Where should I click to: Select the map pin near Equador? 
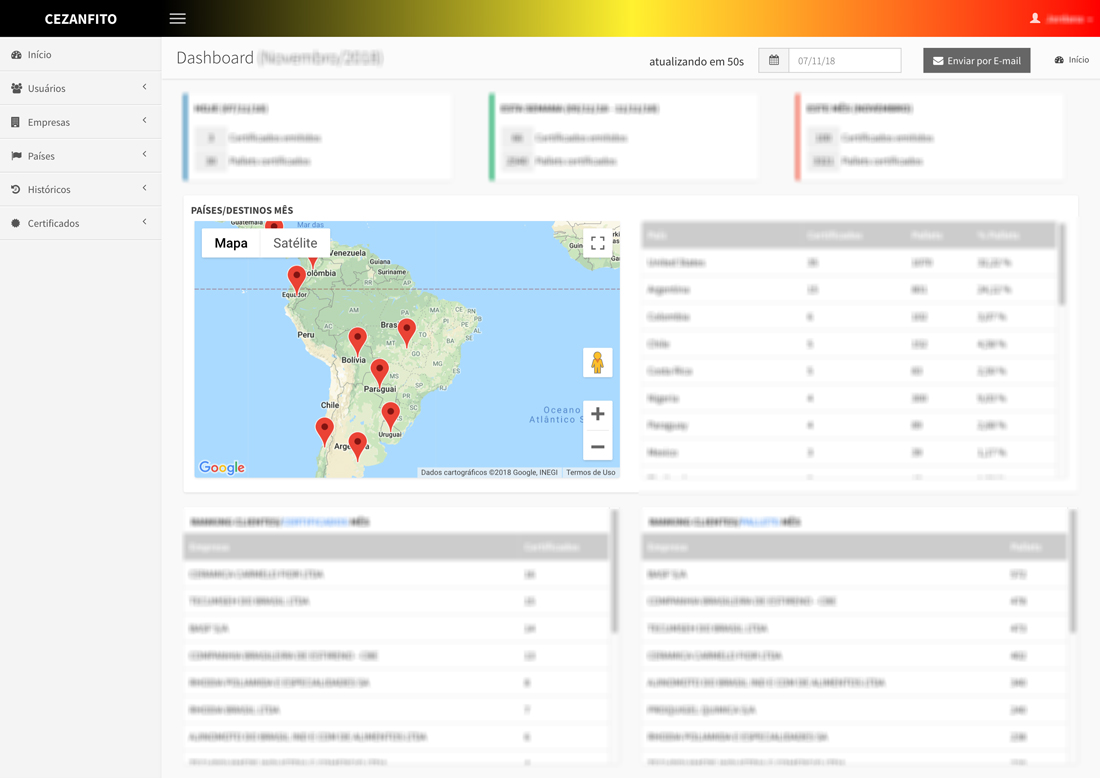[297, 279]
